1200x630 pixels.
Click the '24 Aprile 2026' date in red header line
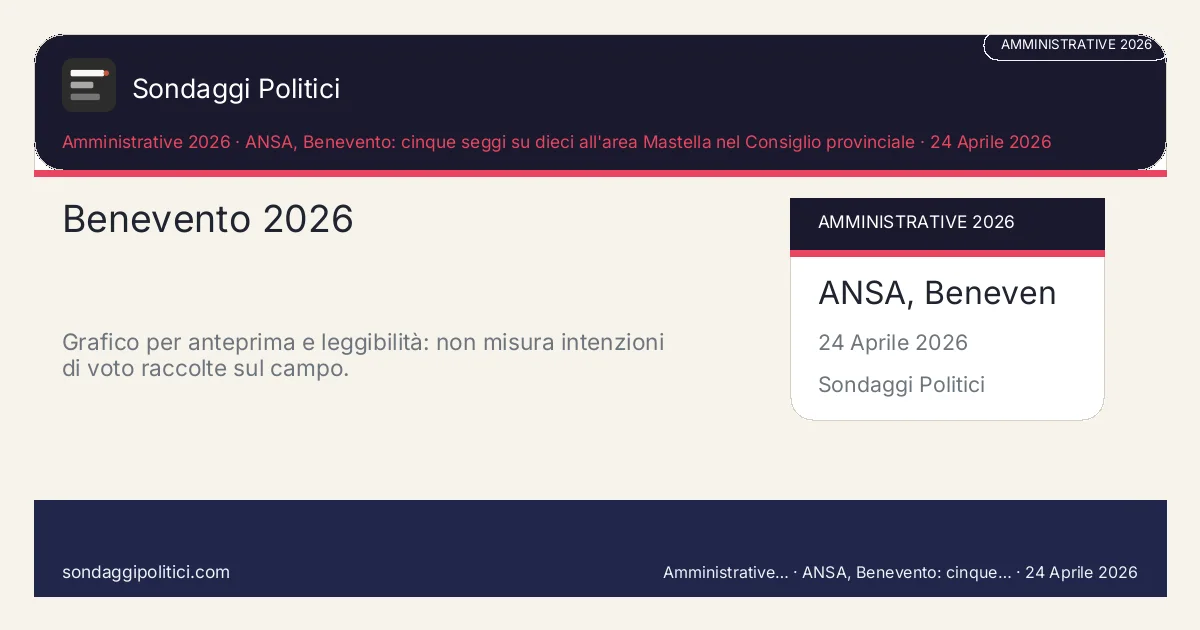(x=990, y=142)
